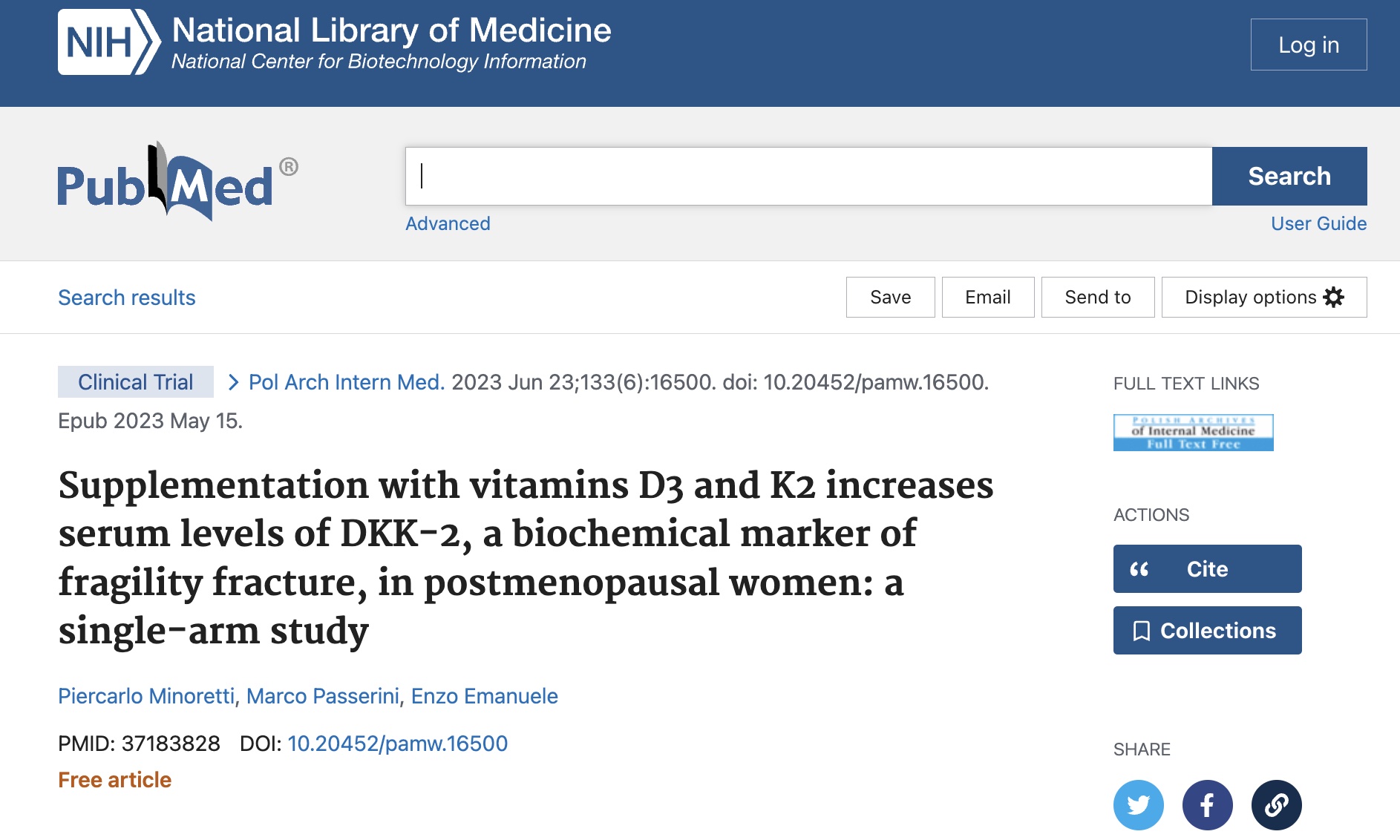Open Polish Archives full text thumbnail
This screenshot has height=840, width=1400.
pyautogui.click(x=1193, y=433)
